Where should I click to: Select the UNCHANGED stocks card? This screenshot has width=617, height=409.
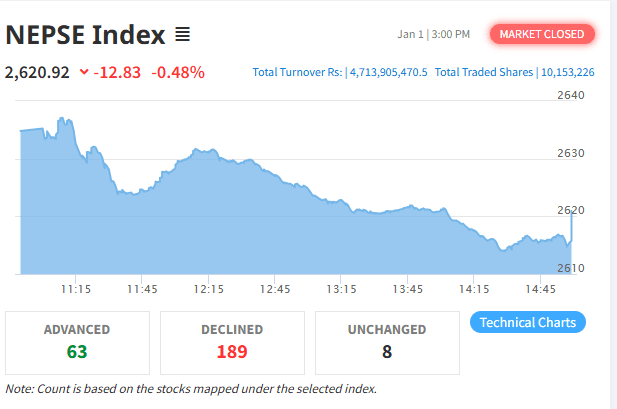click(387, 342)
